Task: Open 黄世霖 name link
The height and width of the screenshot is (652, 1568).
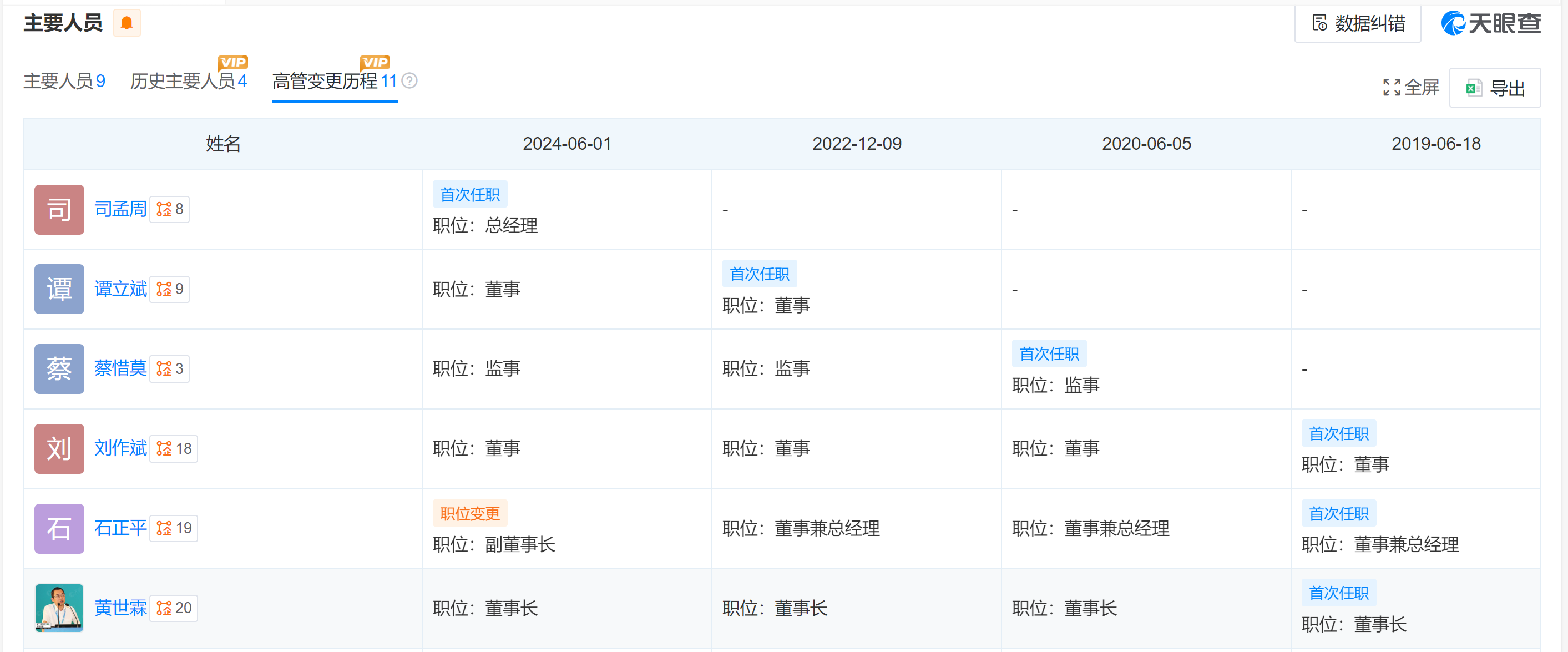Action: pos(120,608)
